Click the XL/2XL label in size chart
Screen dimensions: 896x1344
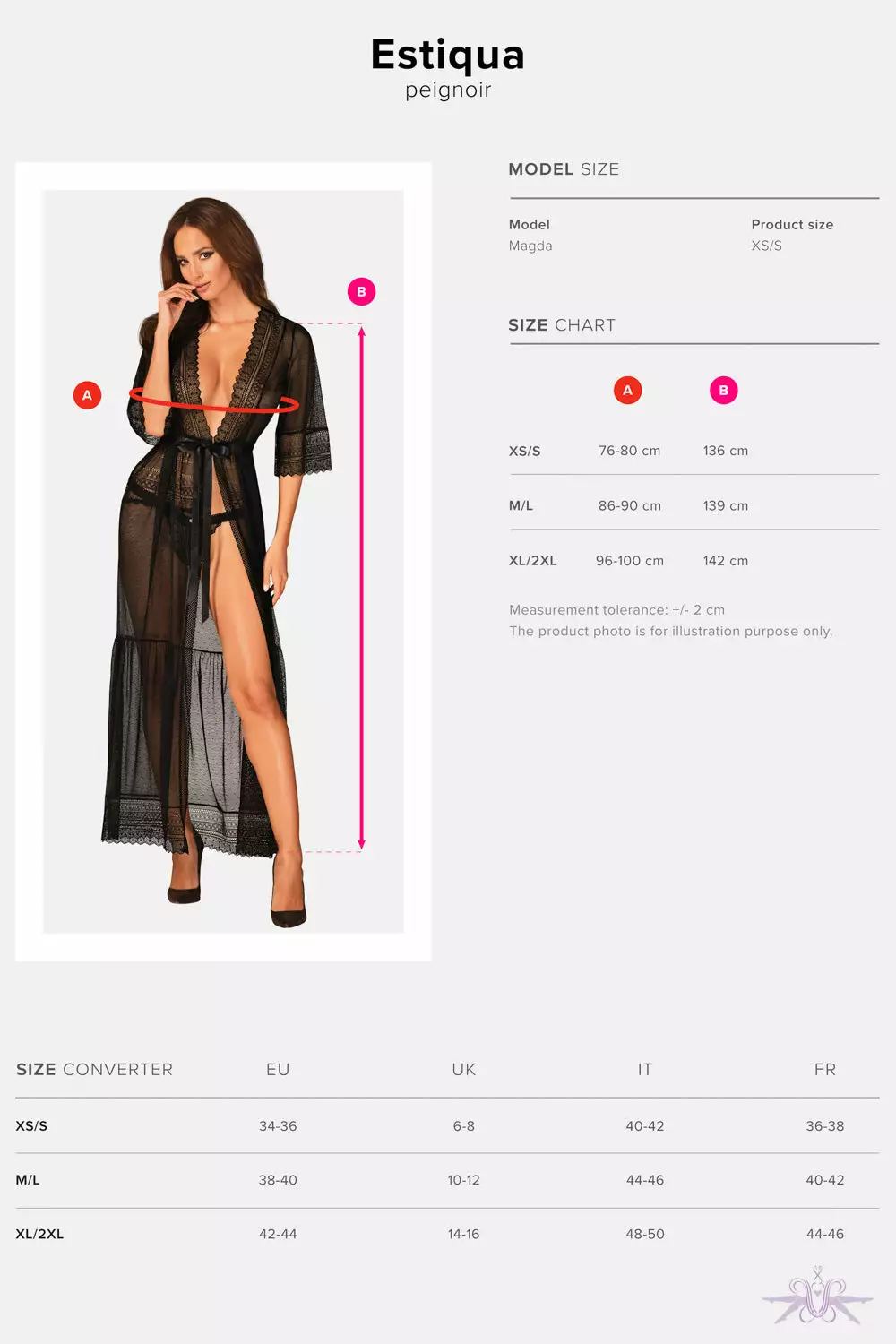coord(533,561)
